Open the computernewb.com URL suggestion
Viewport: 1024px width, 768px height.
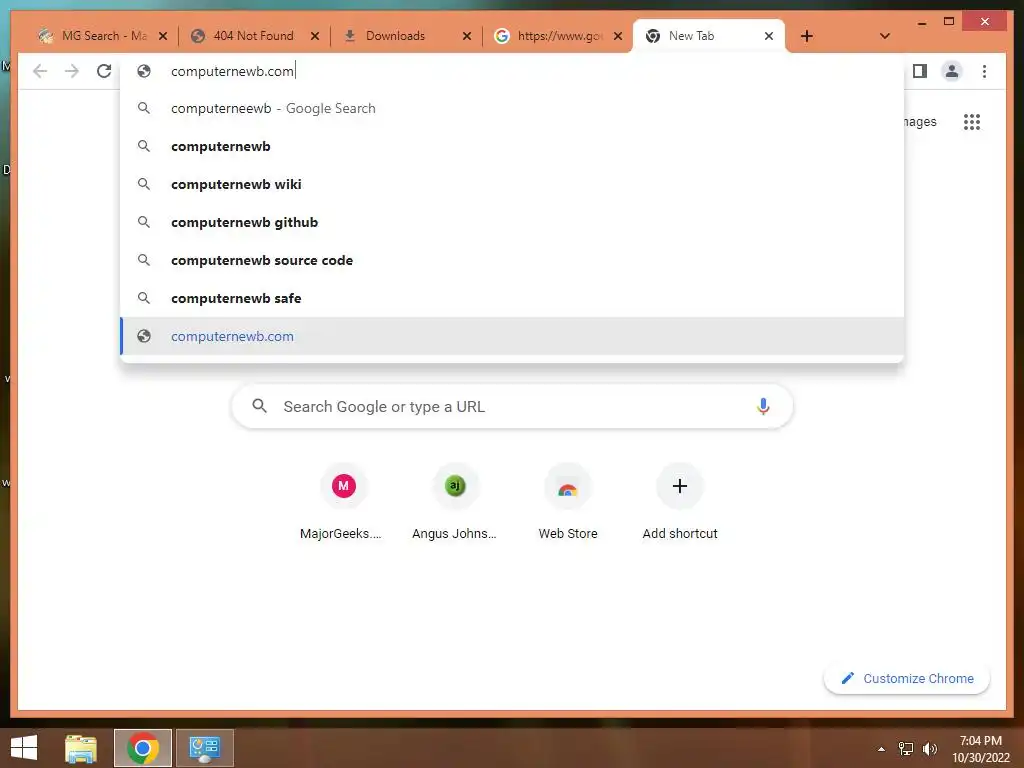(x=513, y=336)
